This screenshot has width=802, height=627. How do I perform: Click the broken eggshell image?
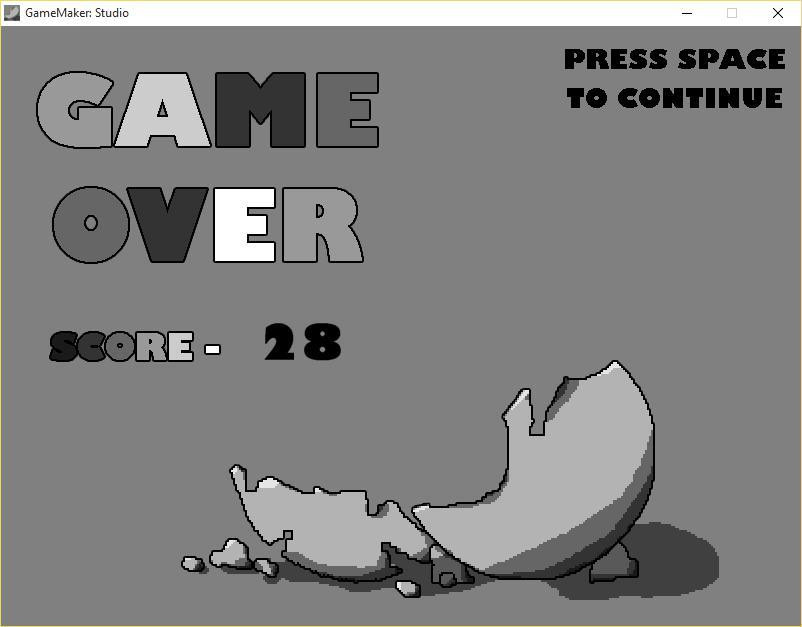coord(450,480)
